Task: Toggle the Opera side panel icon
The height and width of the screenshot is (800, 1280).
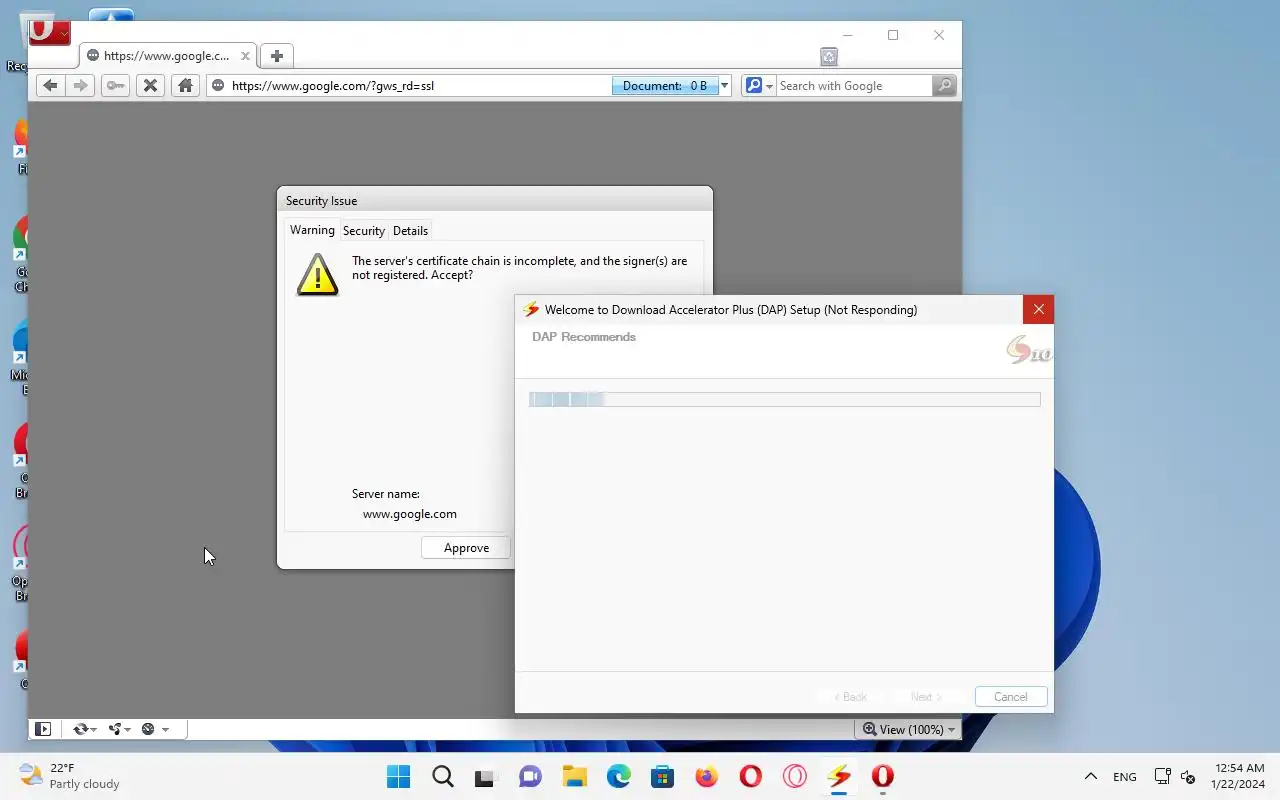Action: click(x=43, y=729)
